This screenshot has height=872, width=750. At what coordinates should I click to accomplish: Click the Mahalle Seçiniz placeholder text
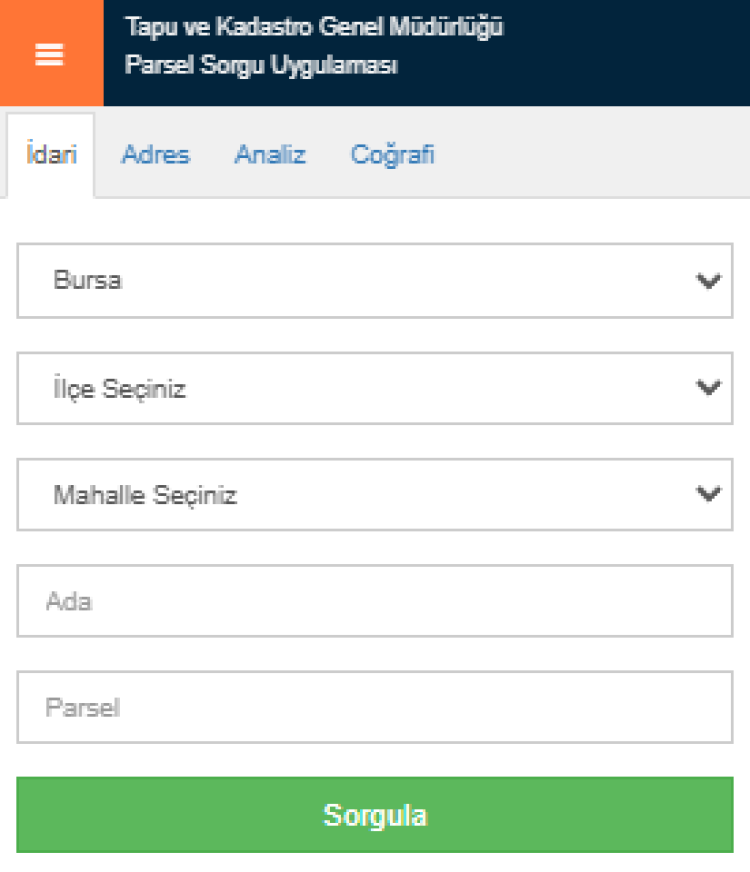click(x=145, y=495)
